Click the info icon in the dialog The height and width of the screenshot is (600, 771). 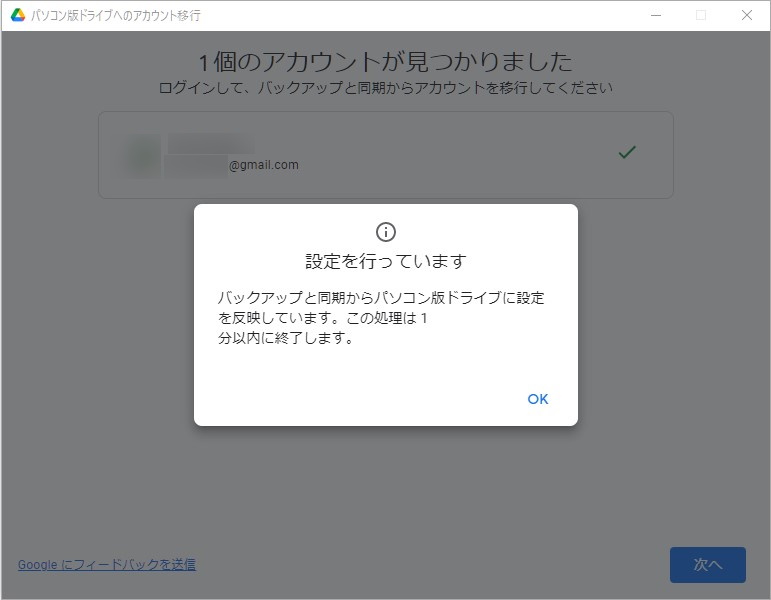[386, 231]
